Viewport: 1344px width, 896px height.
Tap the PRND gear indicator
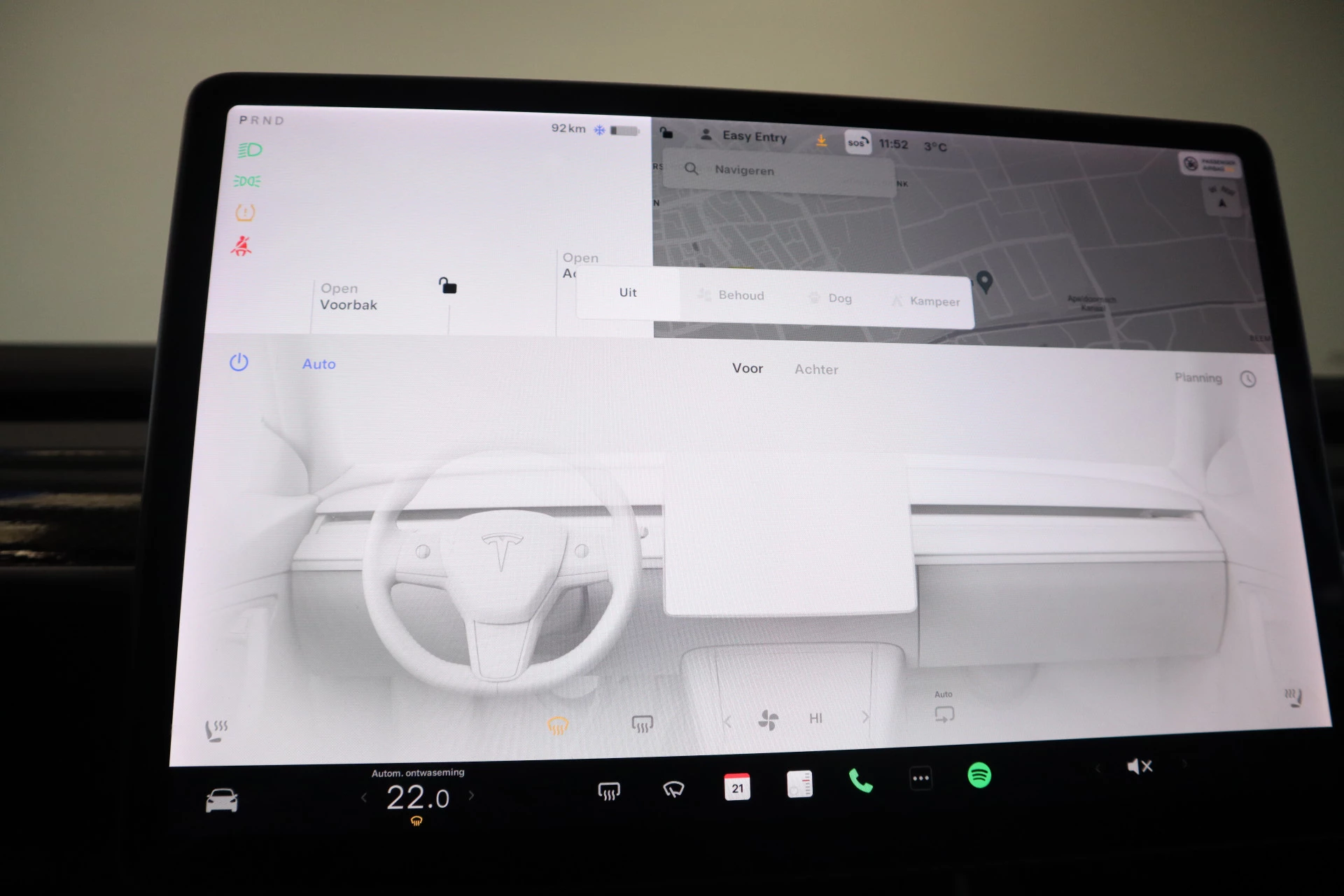(262, 120)
